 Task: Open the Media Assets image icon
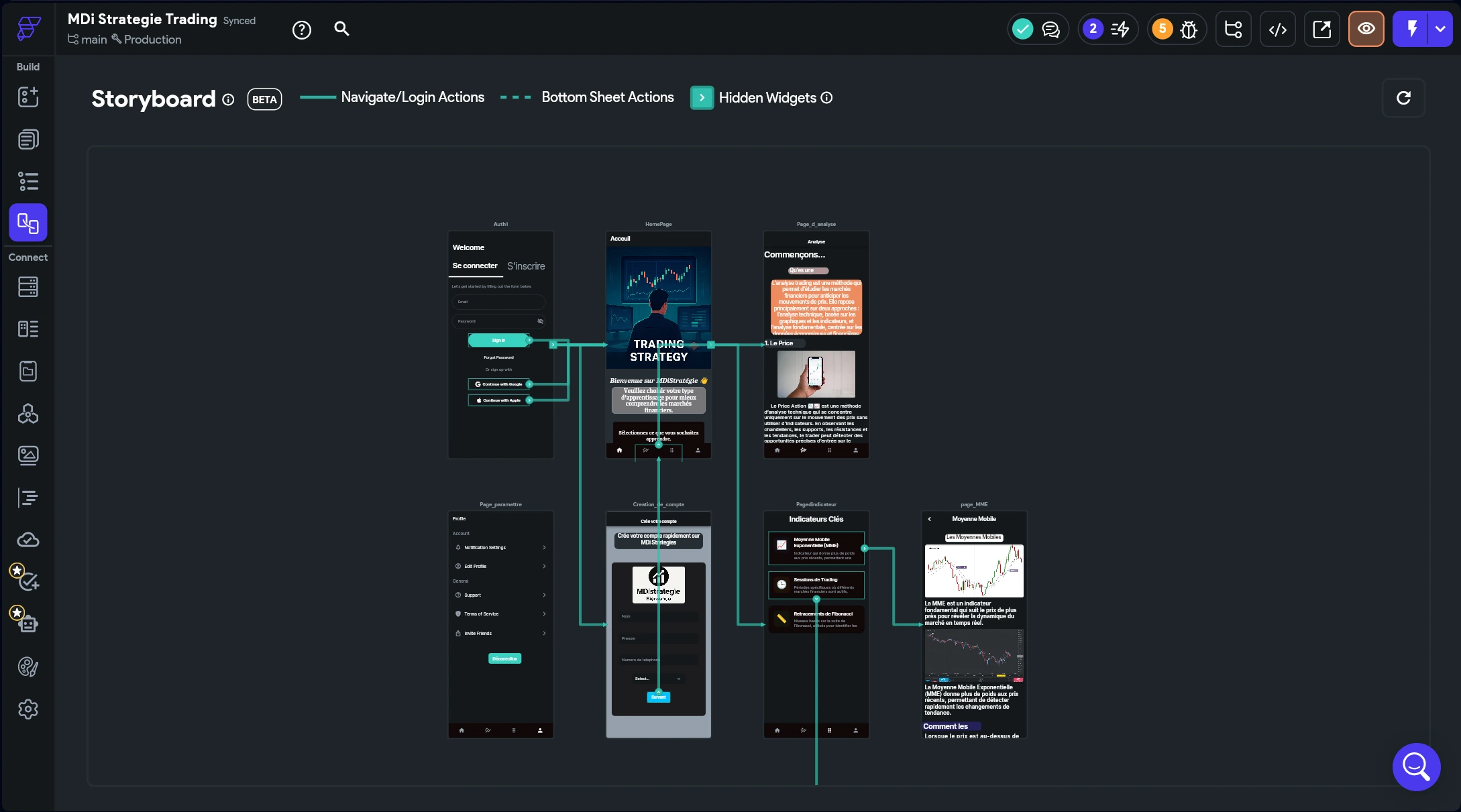click(28, 456)
